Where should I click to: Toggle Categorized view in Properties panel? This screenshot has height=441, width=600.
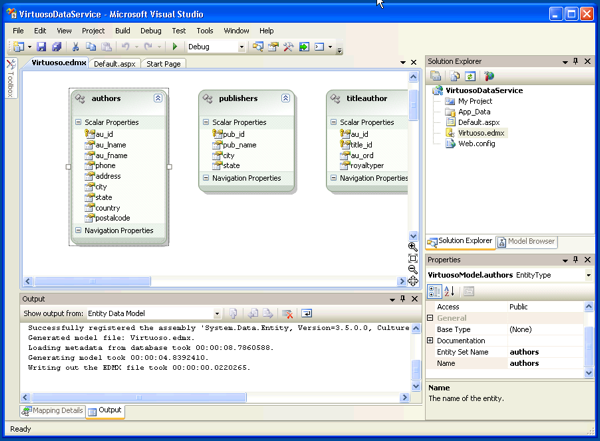pos(435,291)
